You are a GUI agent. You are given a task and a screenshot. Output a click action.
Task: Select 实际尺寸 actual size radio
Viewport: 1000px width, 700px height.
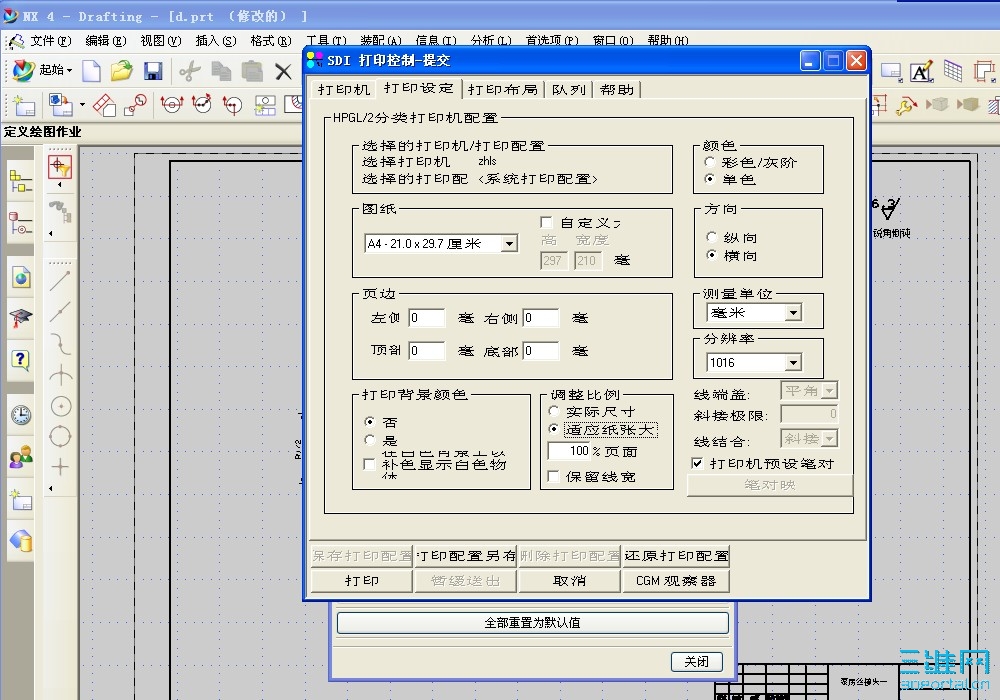(554, 411)
